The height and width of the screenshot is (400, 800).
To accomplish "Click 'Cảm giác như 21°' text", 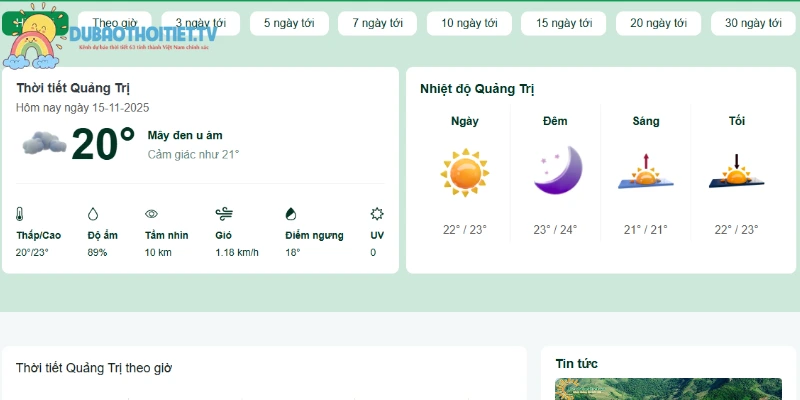I will (193, 155).
